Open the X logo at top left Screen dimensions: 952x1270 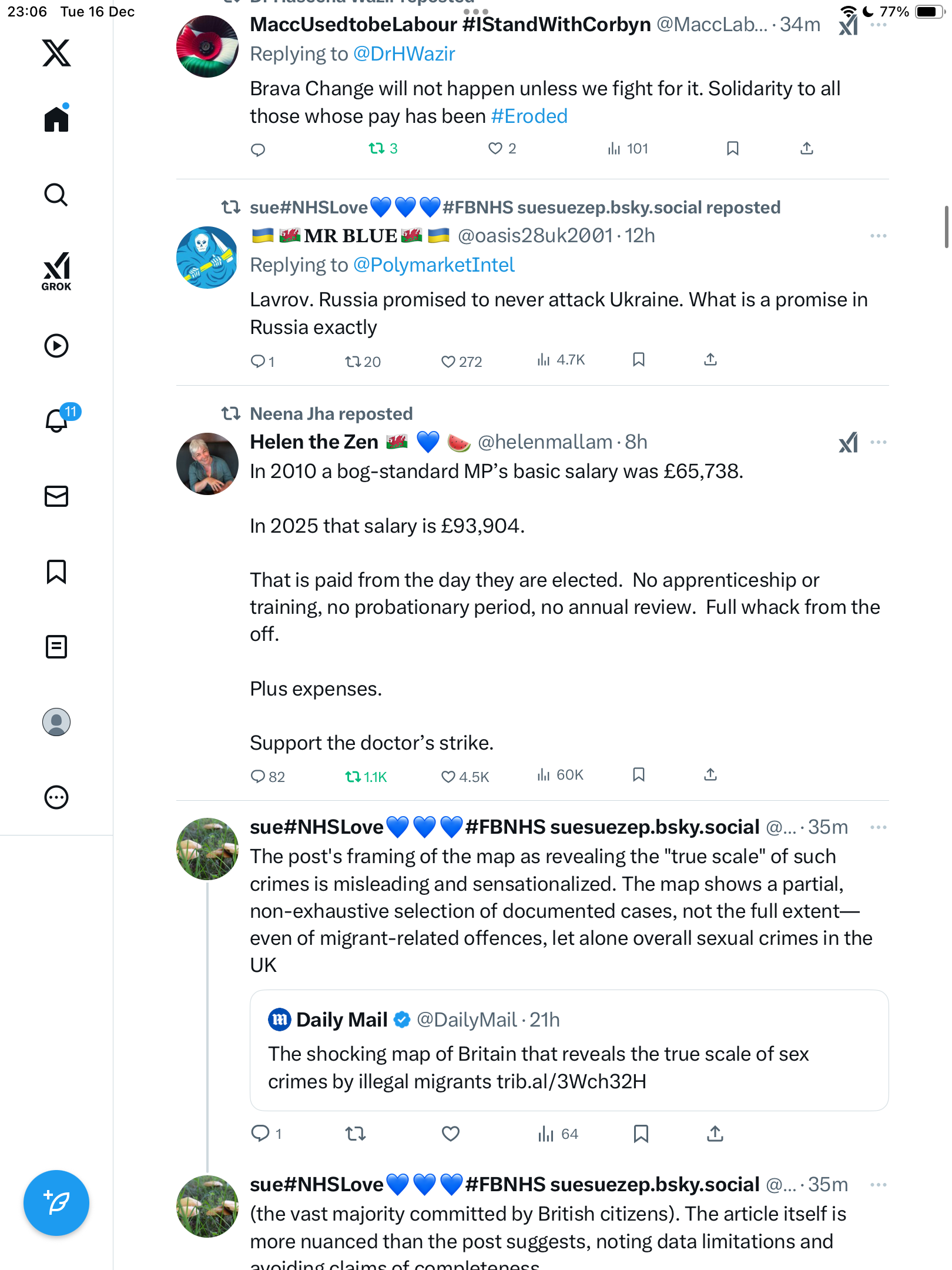[x=56, y=53]
